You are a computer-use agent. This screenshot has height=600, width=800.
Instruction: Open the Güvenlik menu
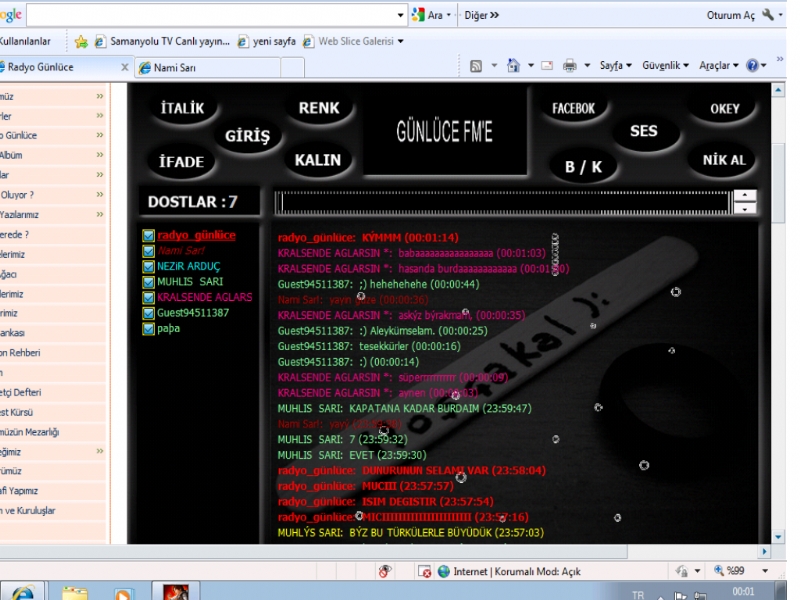click(665, 65)
